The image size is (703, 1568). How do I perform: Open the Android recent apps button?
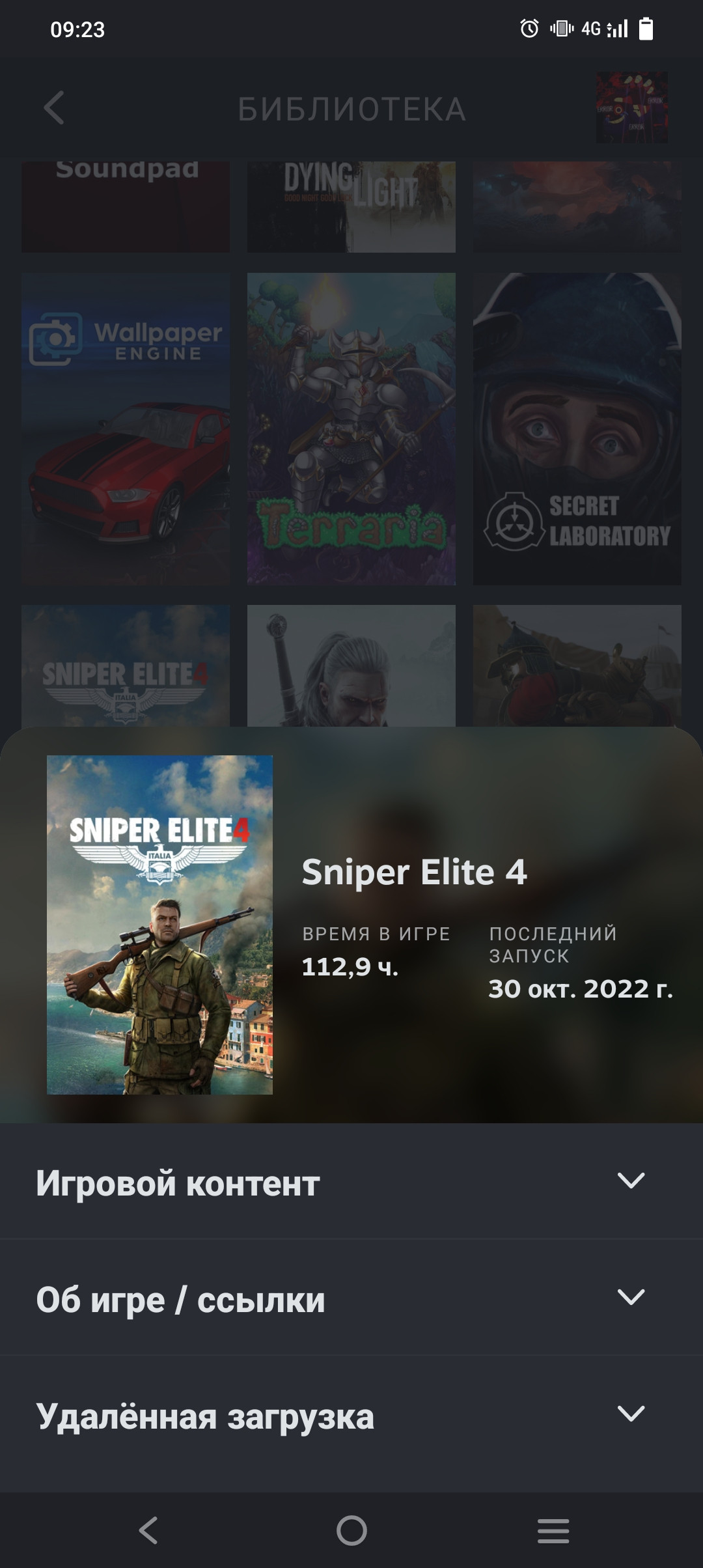553,1530
